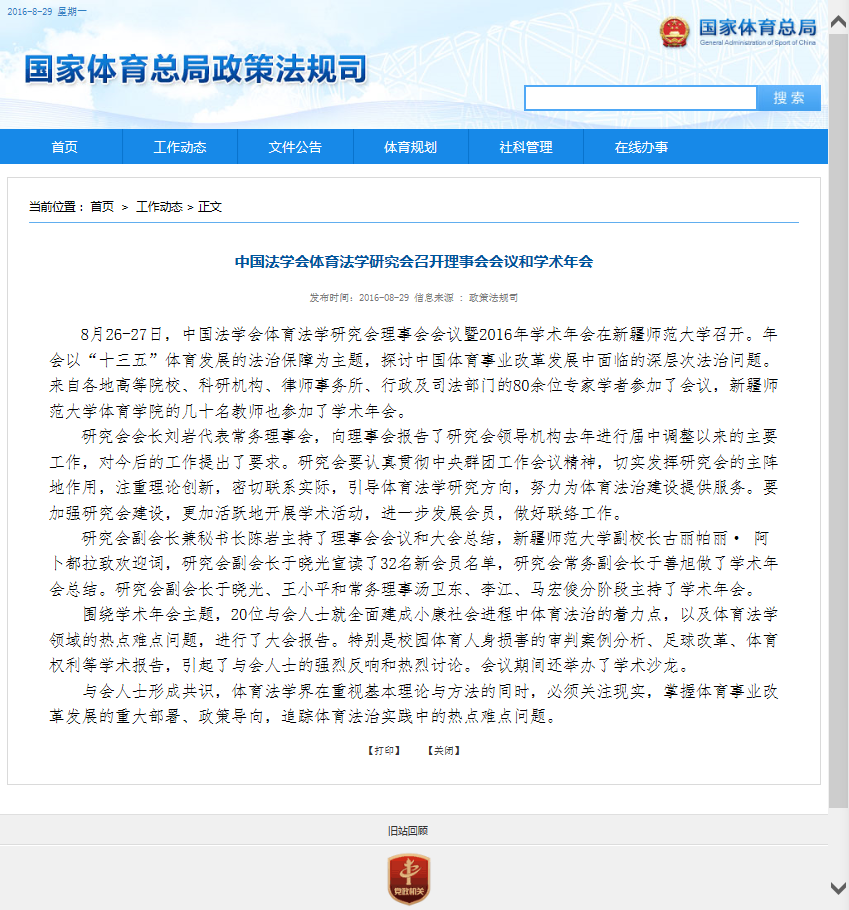The width and height of the screenshot is (849, 910).
Task: Click the red party-government shield badge
Action: click(409, 879)
